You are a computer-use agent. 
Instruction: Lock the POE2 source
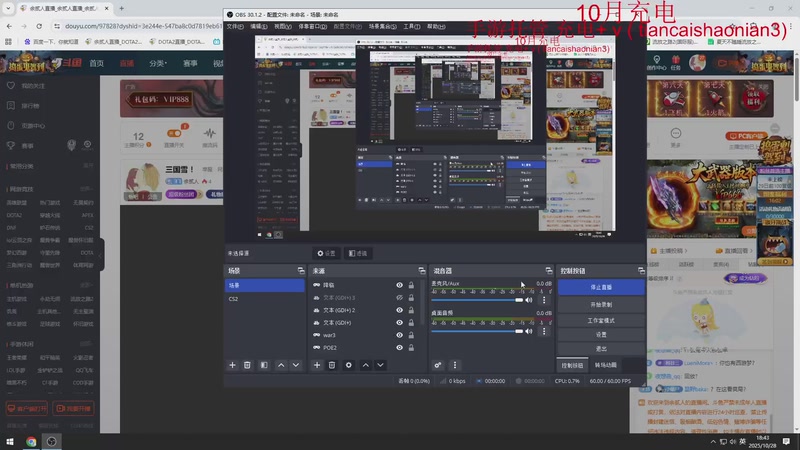tap(411, 347)
